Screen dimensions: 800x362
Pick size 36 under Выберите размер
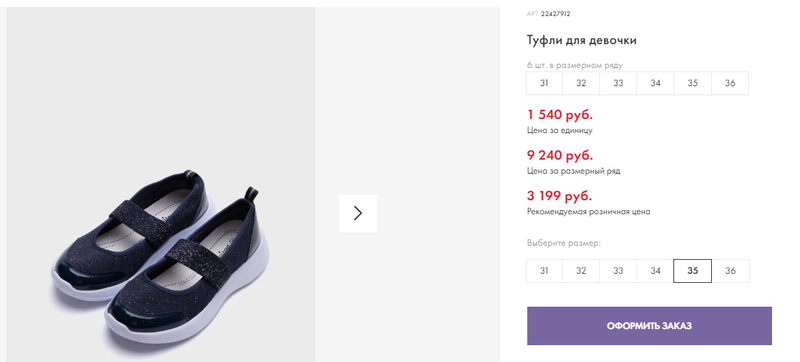tap(730, 271)
